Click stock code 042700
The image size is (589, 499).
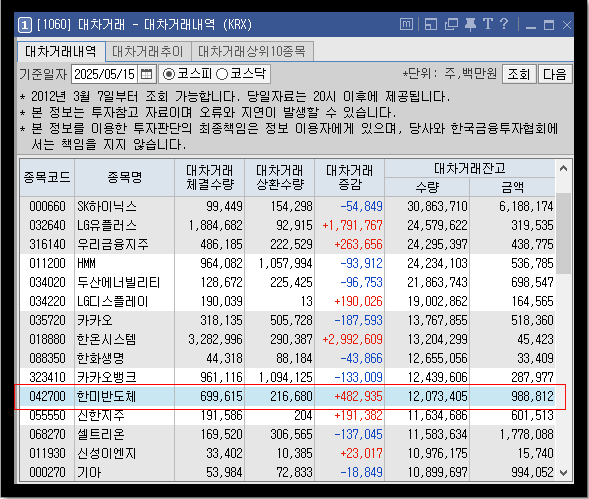coord(47,396)
